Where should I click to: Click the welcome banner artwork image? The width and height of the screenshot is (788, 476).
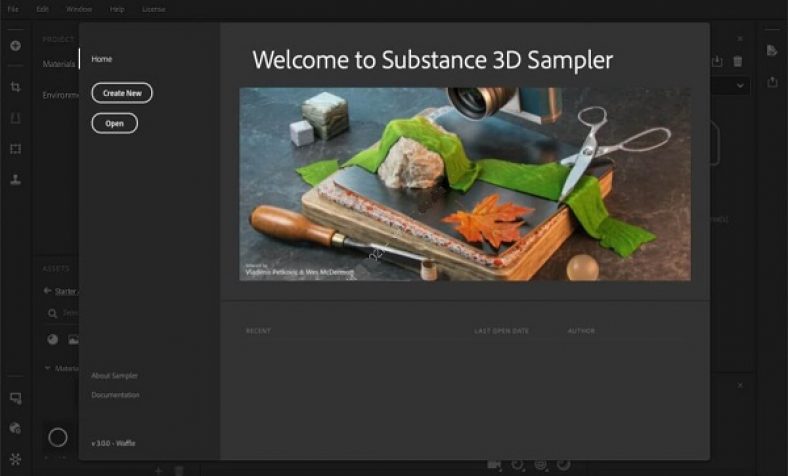(465, 184)
